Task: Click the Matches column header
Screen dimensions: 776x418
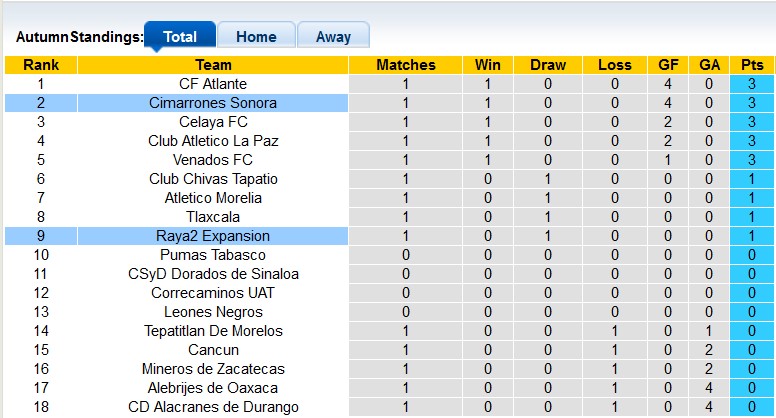Action: tap(406, 65)
